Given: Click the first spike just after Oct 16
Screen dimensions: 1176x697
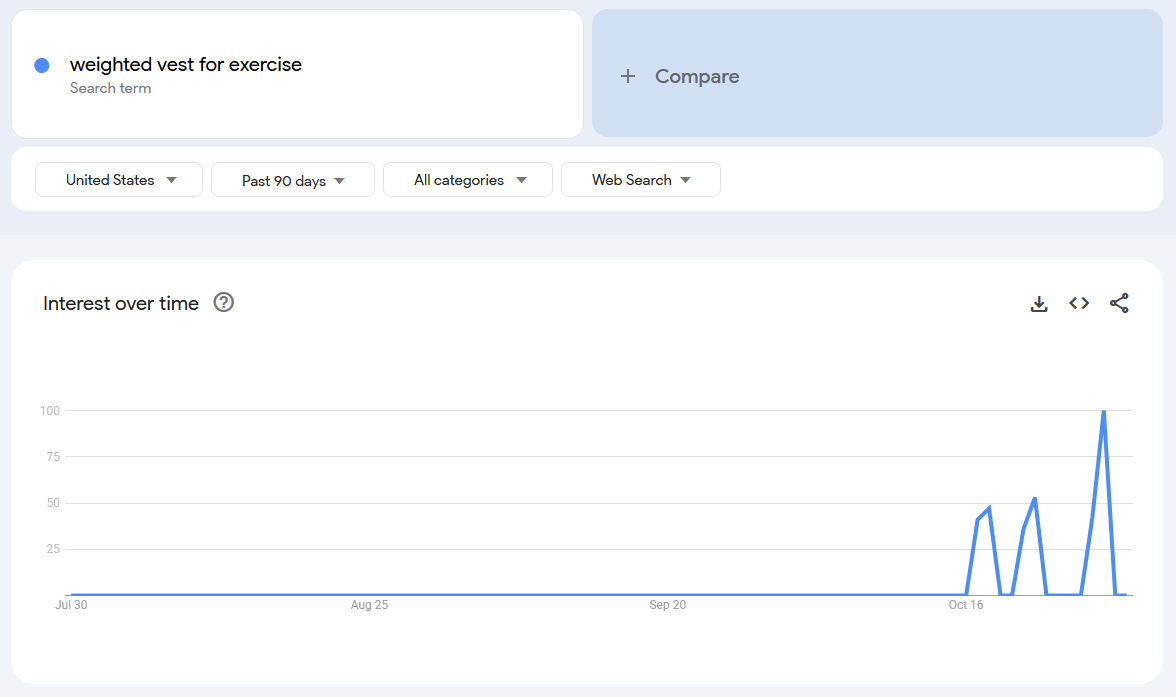Looking at the screenshot, I should point(989,508).
